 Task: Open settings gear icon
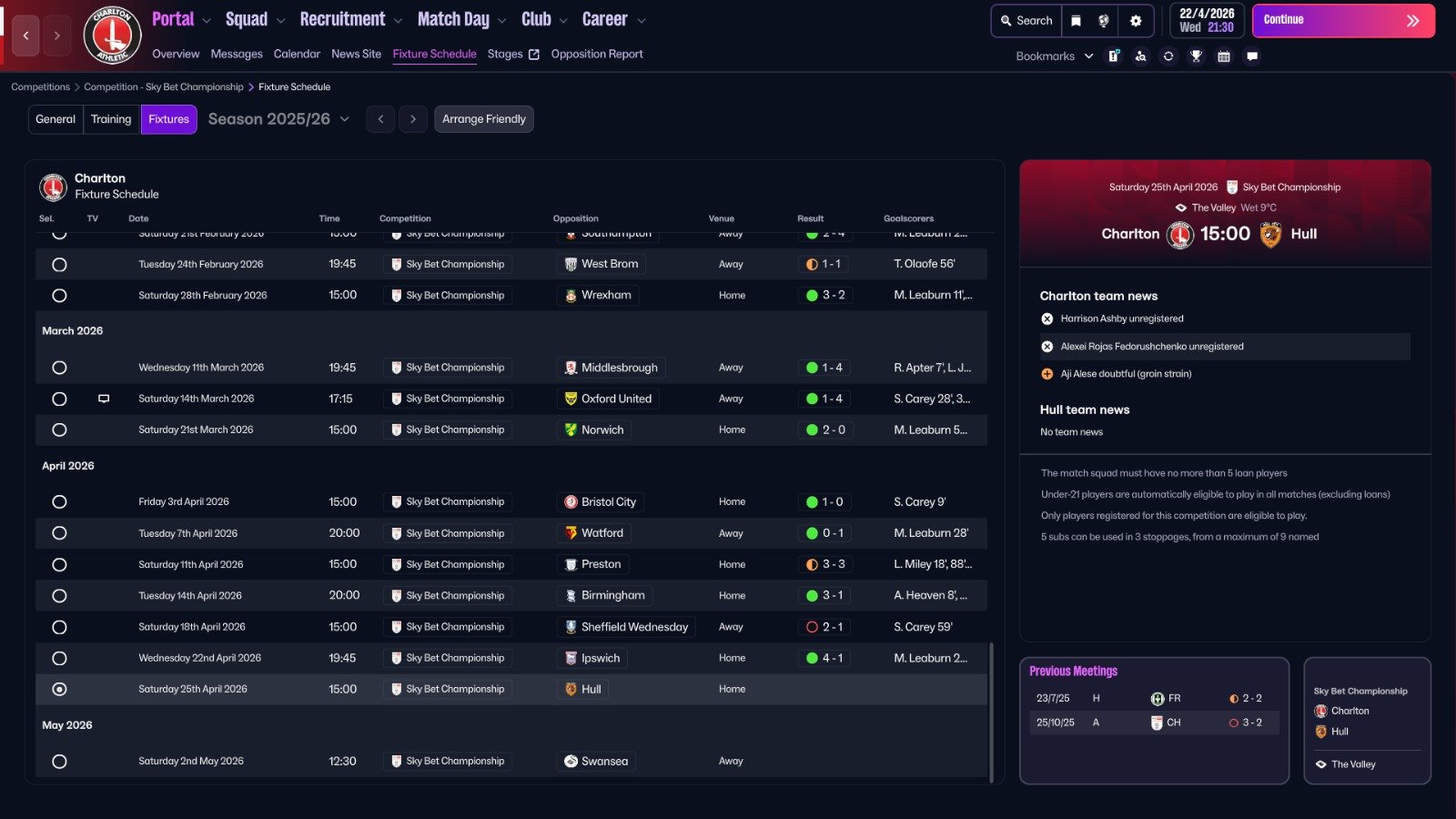tap(1136, 21)
